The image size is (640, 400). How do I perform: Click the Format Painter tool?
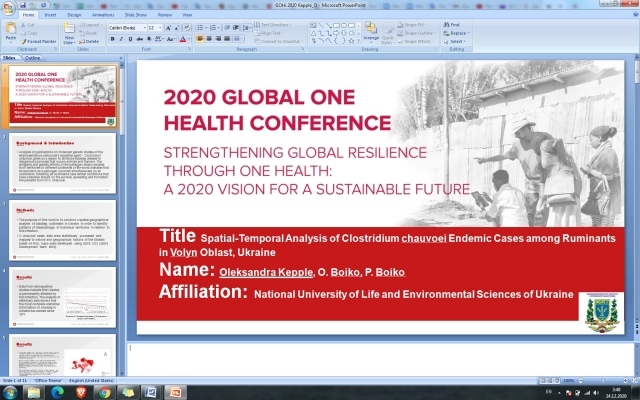(40, 41)
